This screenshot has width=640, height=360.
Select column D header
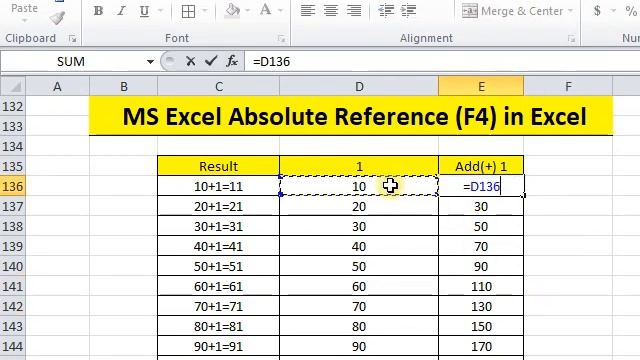(359, 86)
